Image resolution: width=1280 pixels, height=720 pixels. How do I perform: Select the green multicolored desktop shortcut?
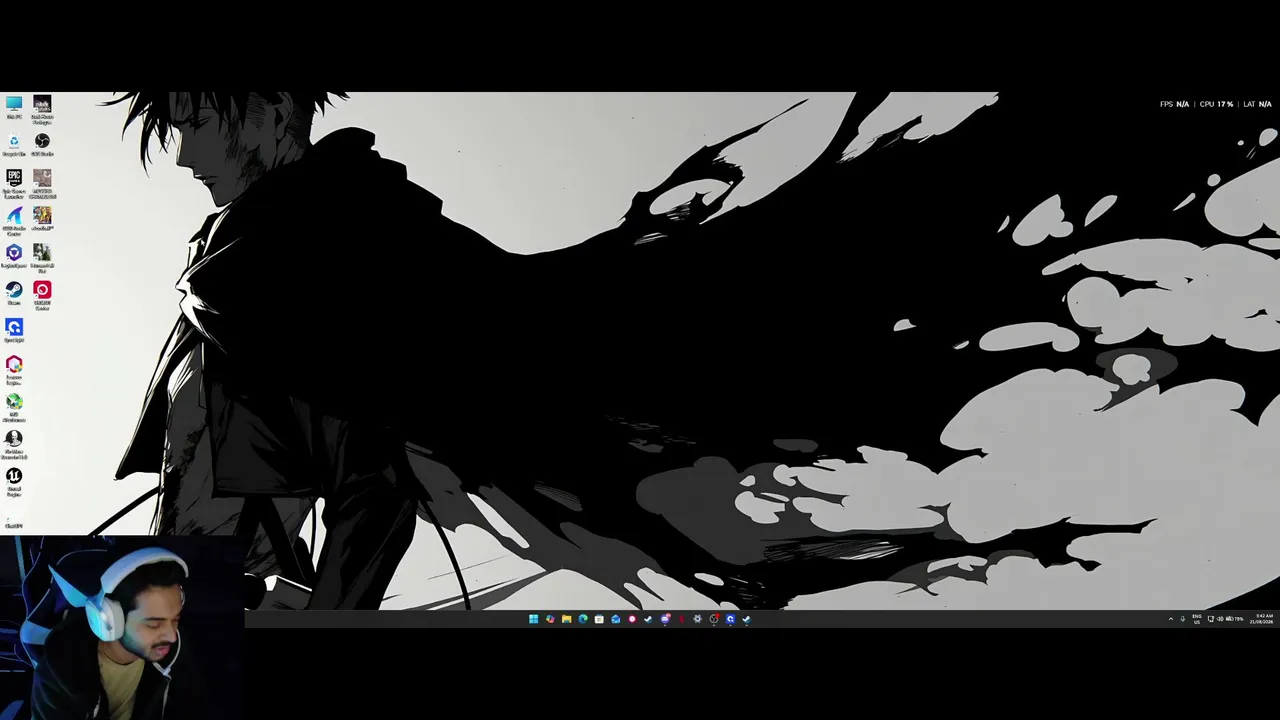coord(14,406)
